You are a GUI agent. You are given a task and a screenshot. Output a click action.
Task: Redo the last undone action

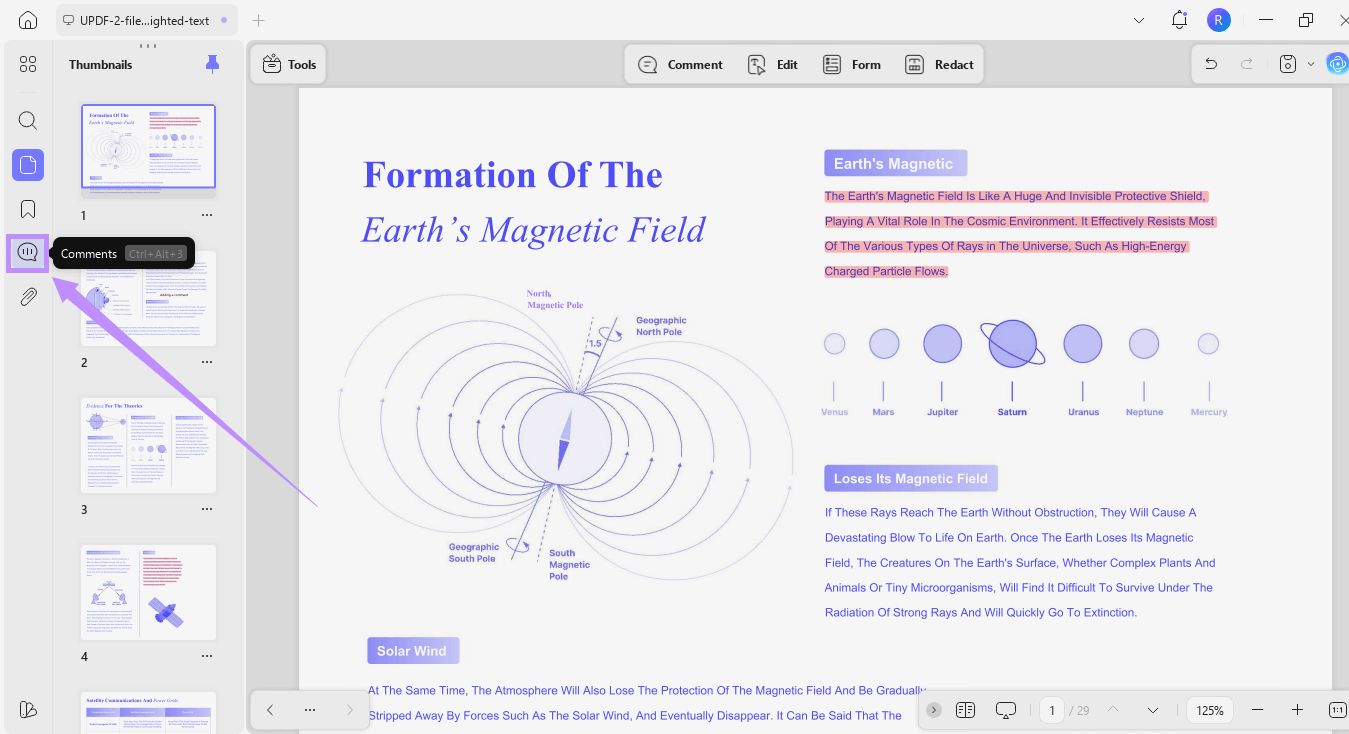click(1247, 64)
